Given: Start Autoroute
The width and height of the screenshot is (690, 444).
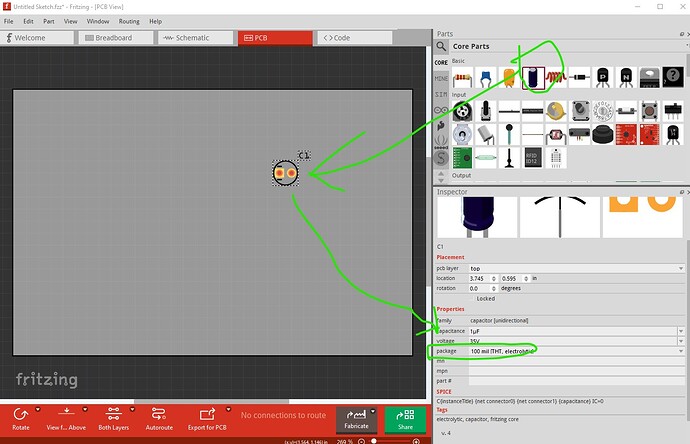Looking at the screenshot, I should coord(159,419).
